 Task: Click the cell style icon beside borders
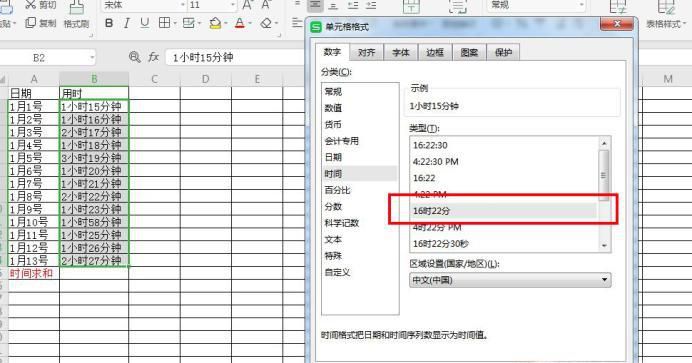(188, 23)
